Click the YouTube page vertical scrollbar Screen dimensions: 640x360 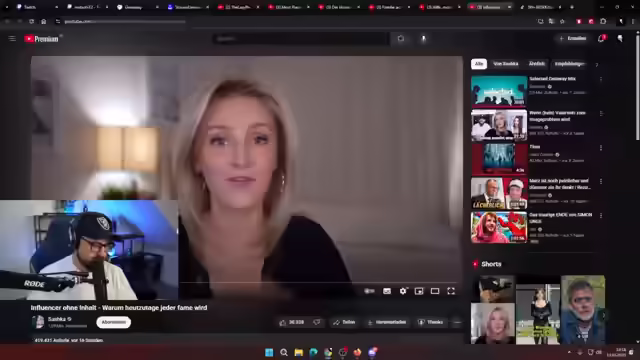click(x=638, y=88)
